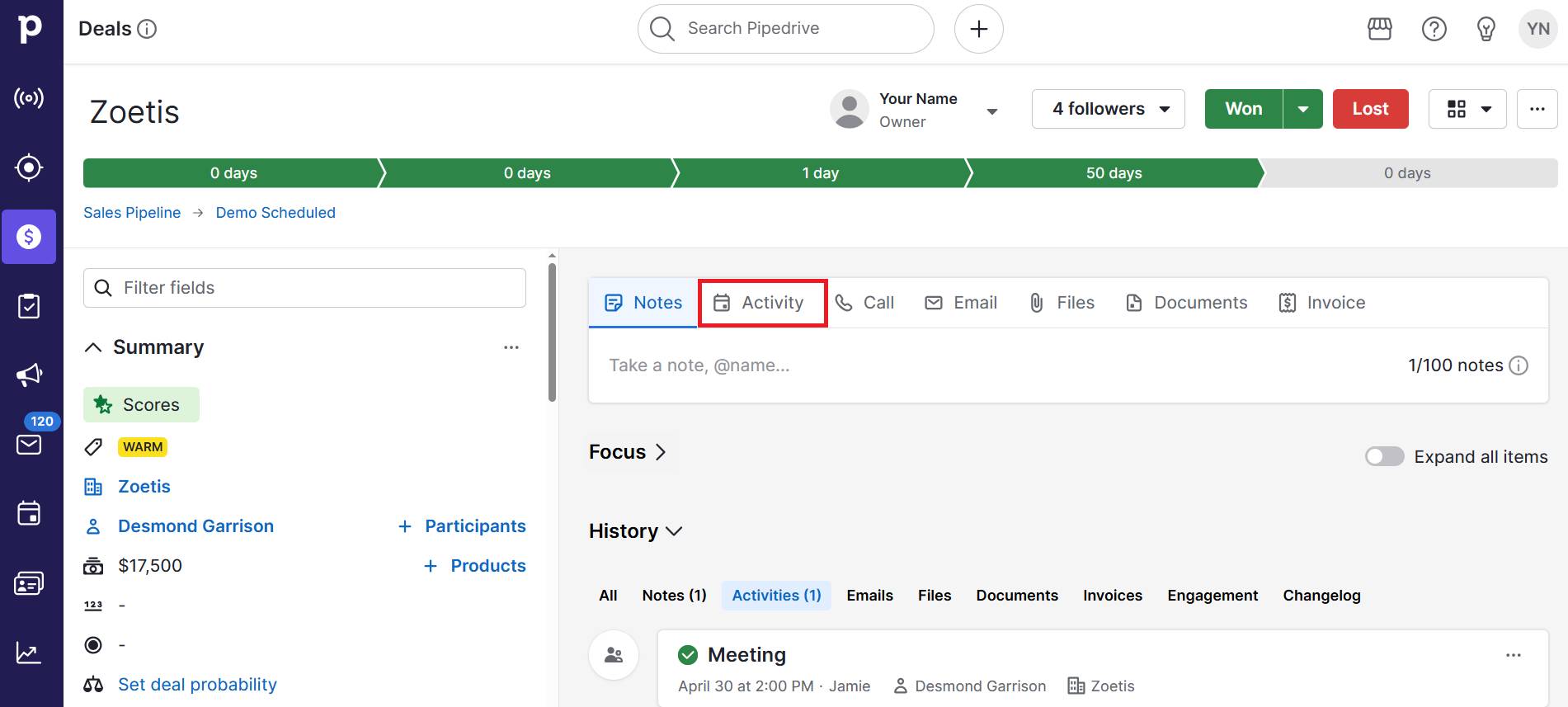Add Participants to the deal
The image size is (1568, 707).
pyautogui.click(x=462, y=526)
